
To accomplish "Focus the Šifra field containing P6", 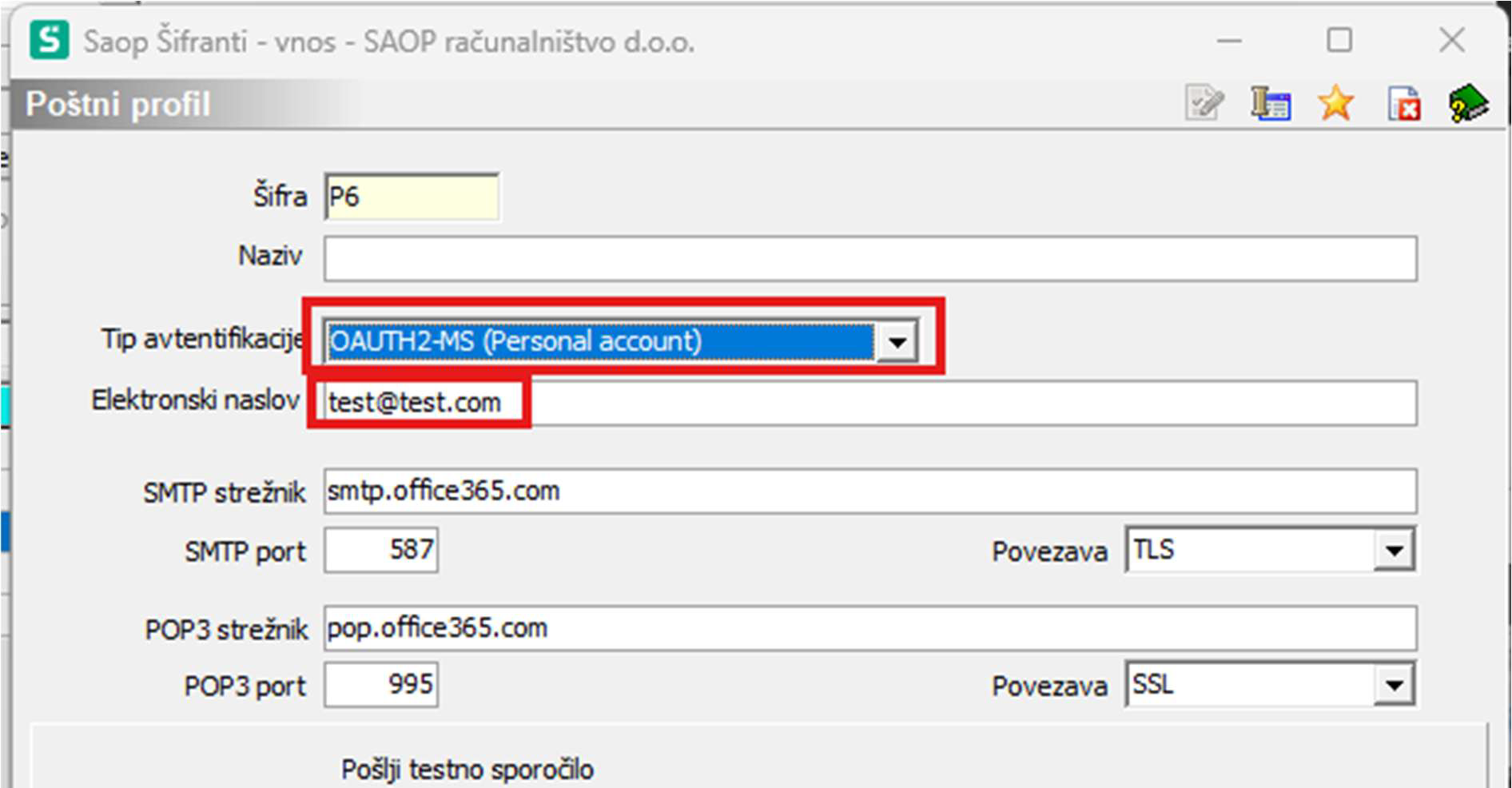I will click(x=412, y=197).
